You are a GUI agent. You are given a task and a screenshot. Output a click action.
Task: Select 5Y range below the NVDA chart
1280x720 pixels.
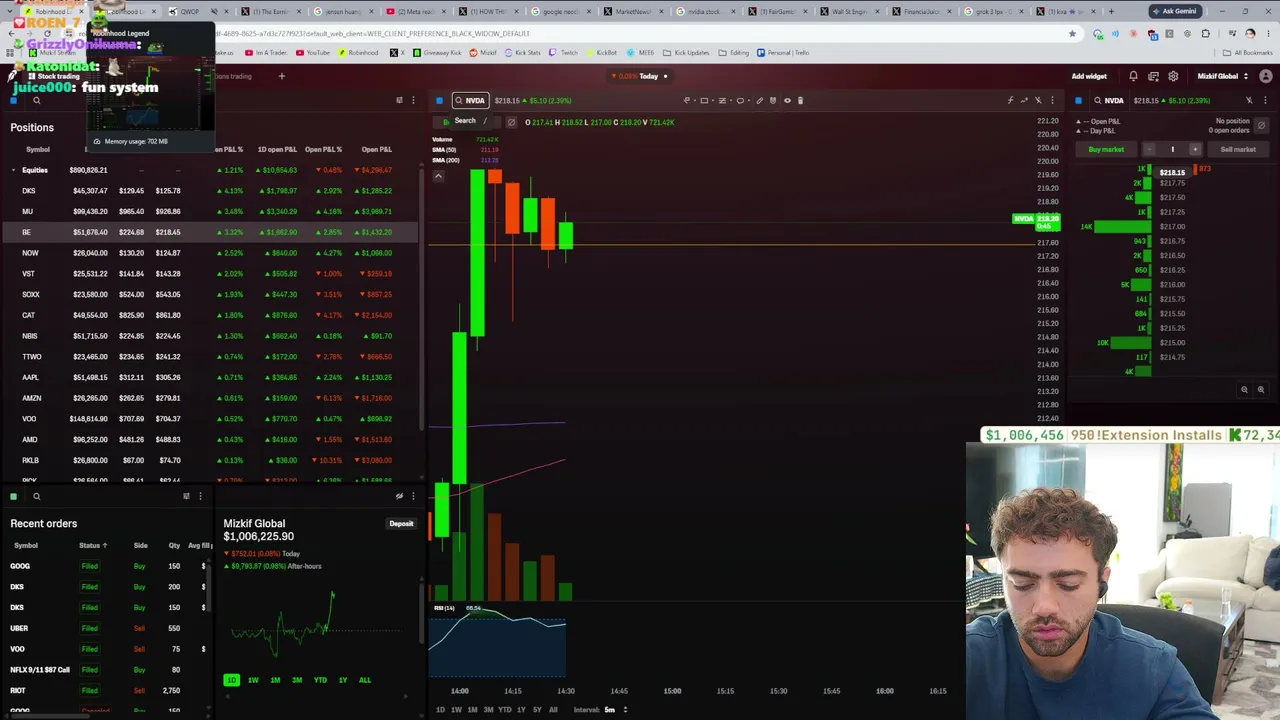[x=537, y=710]
